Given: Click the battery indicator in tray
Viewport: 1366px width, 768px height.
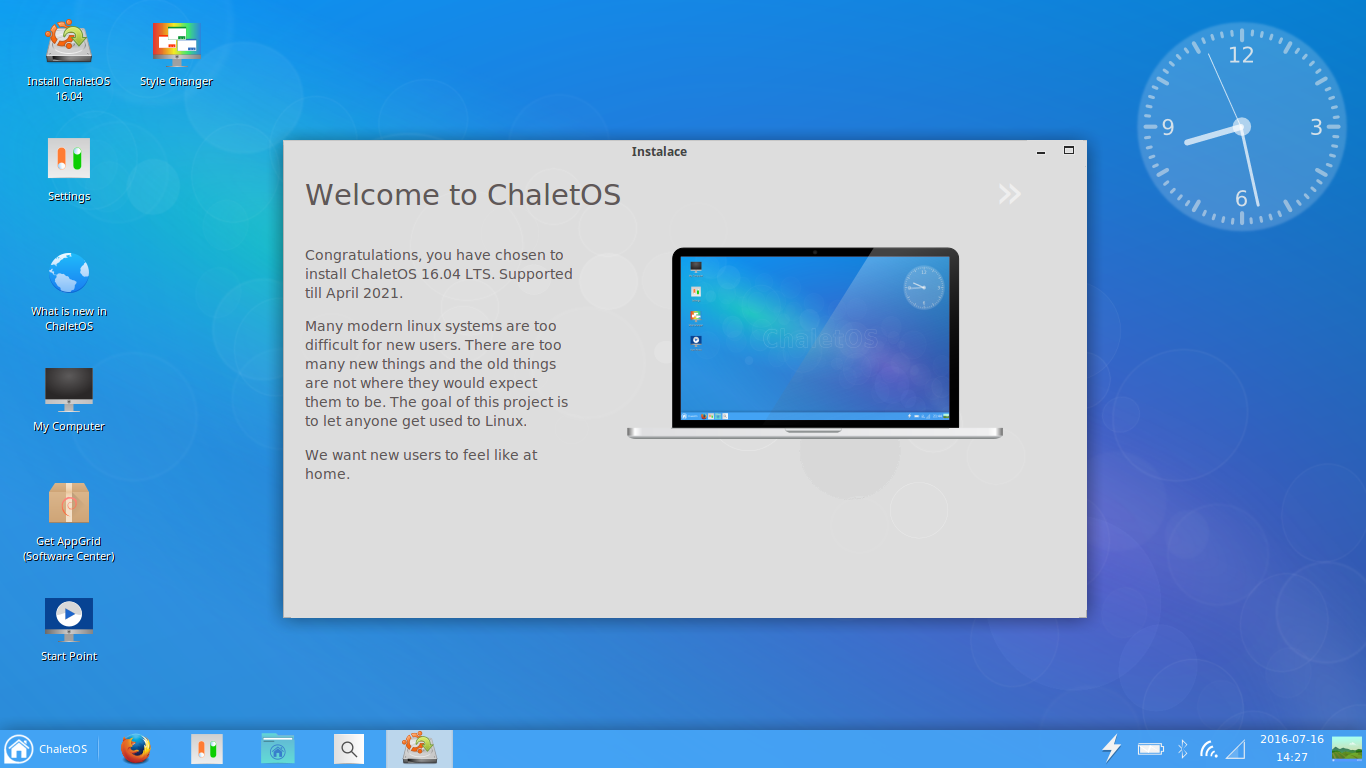Looking at the screenshot, I should coord(1151,749).
